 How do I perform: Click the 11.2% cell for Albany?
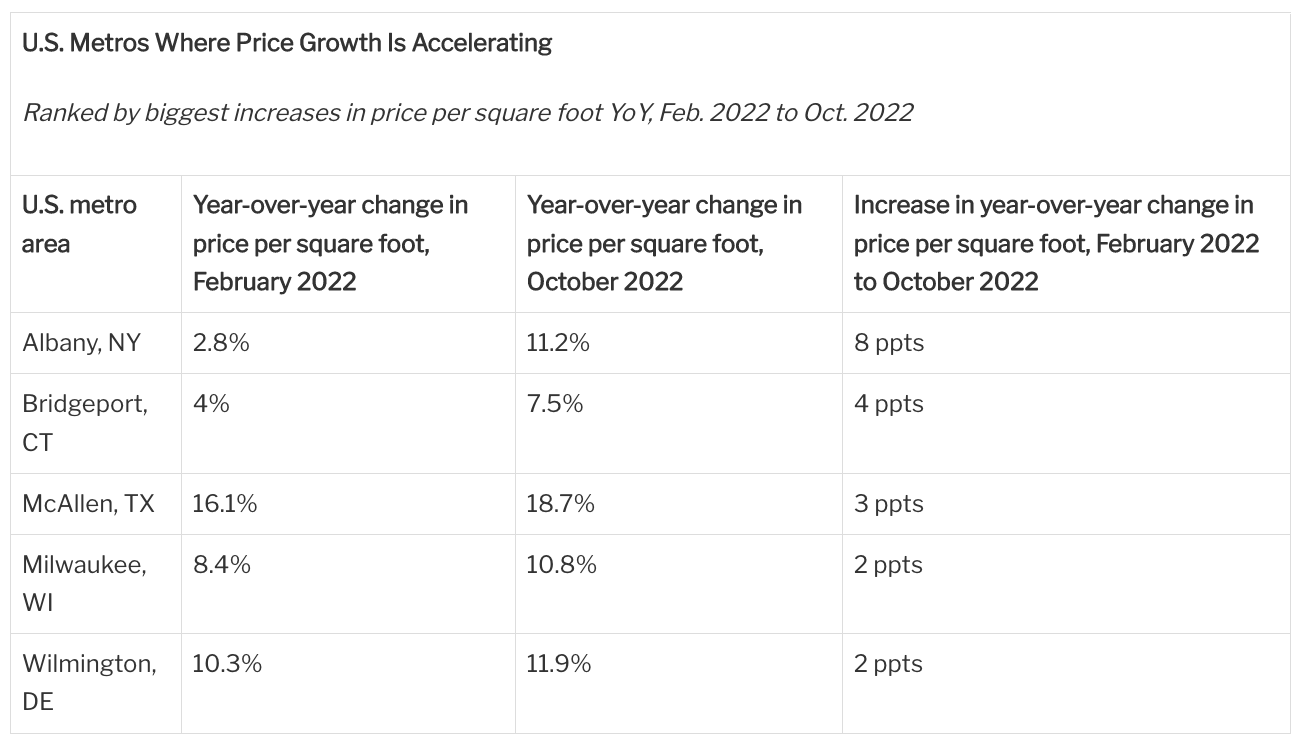tap(558, 343)
